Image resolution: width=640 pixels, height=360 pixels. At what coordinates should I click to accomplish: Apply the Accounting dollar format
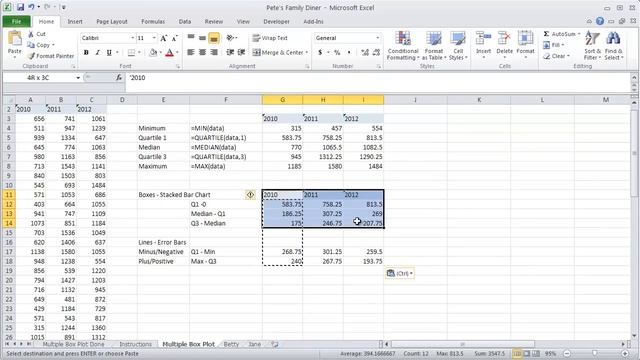click(320, 53)
